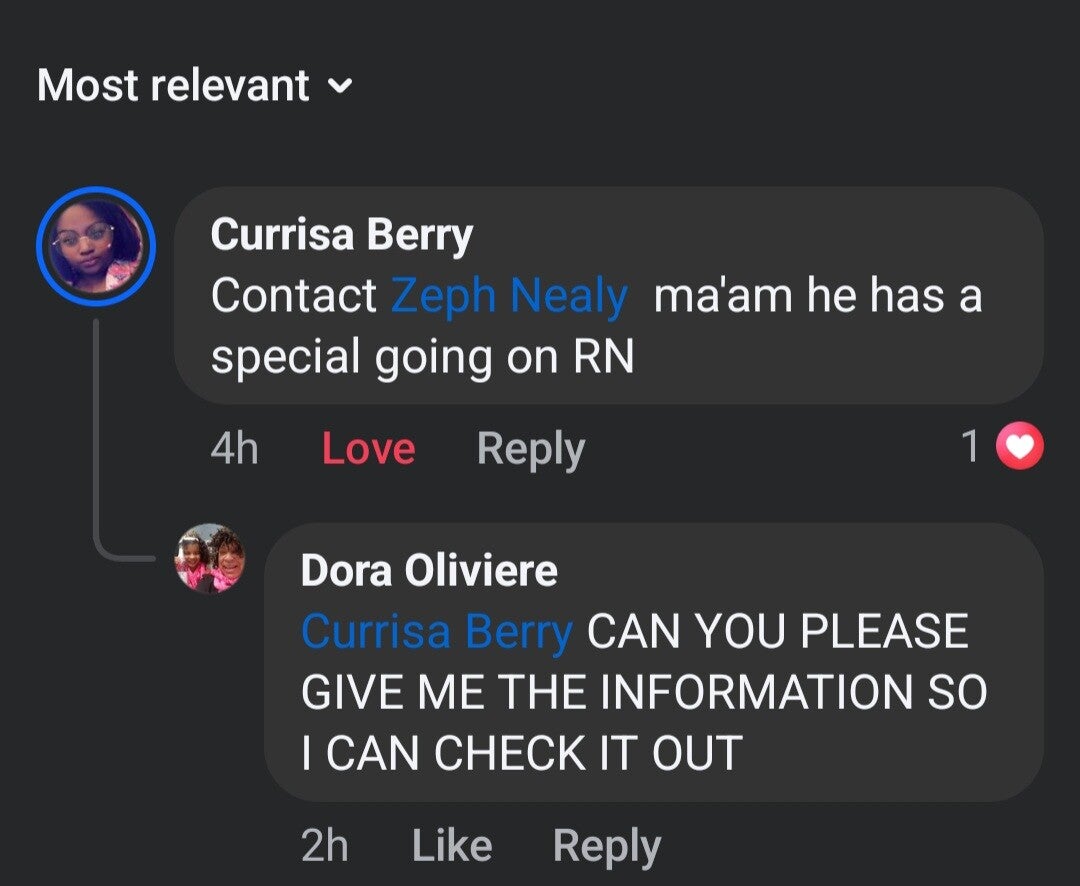The height and width of the screenshot is (886, 1080).
Task: Click the chevron beside Most relevant
Action: coord(340,87)
